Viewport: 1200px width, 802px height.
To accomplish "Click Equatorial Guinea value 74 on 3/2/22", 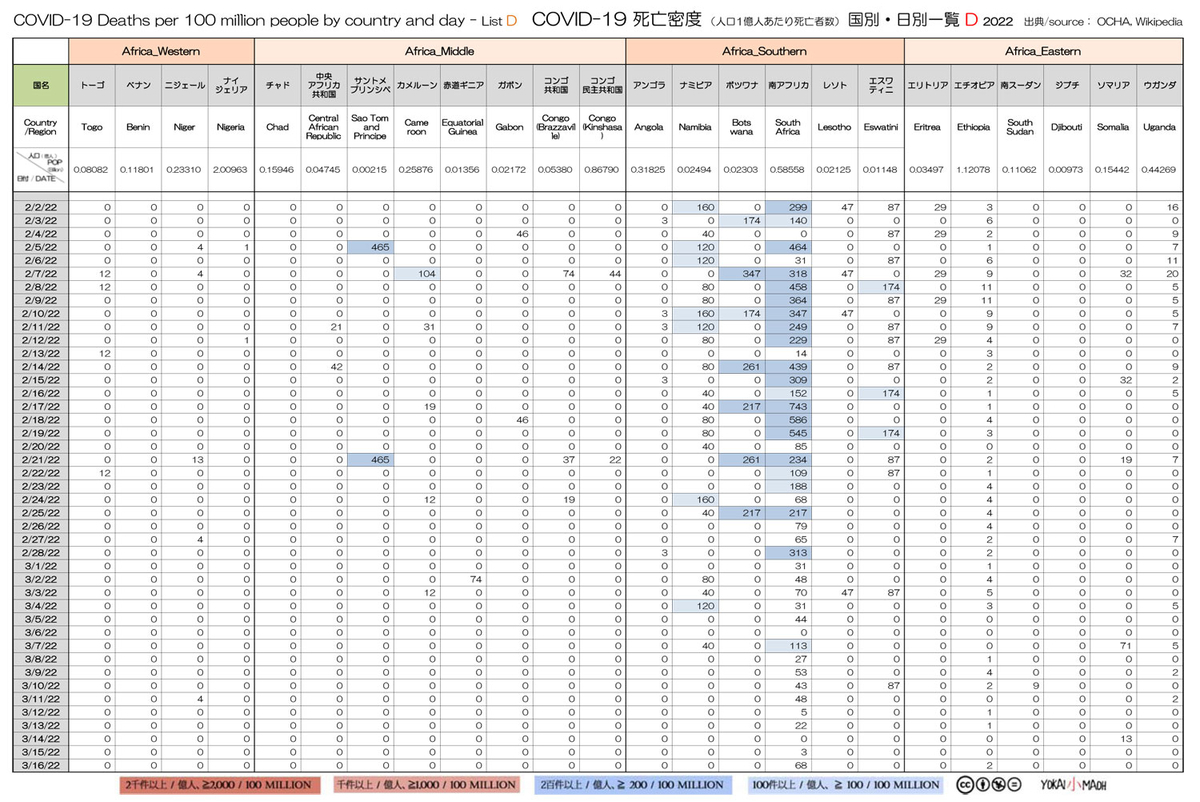I will 463,579.
